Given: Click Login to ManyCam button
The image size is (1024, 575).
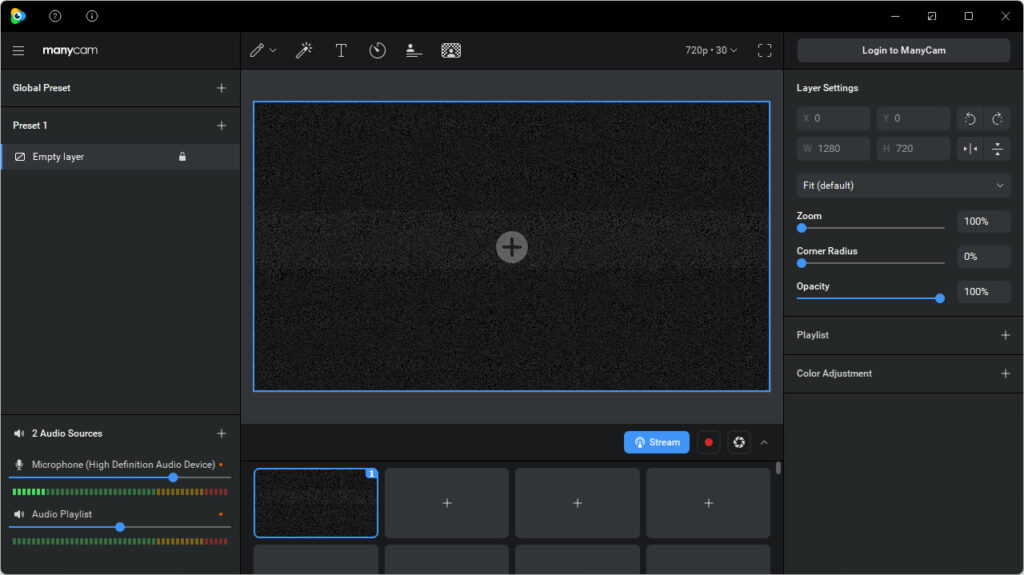Looking at the screenshot, I should click(903, 50).
